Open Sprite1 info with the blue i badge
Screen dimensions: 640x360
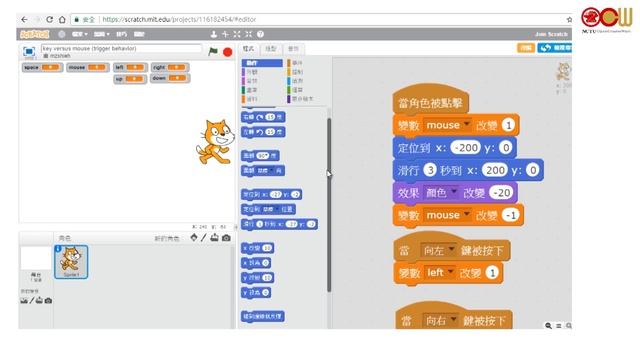coord(58,249)
